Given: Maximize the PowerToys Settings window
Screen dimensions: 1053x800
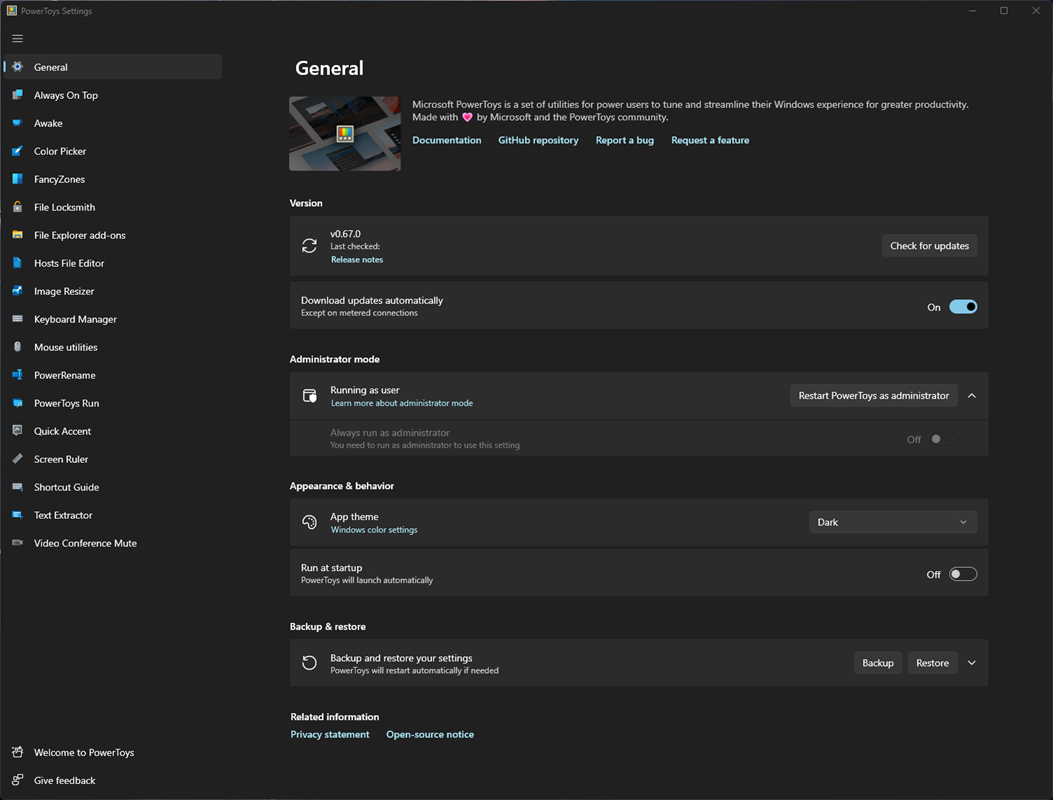Looking at the screenshot, I should pyautogui.click(x=1004, y=11).
